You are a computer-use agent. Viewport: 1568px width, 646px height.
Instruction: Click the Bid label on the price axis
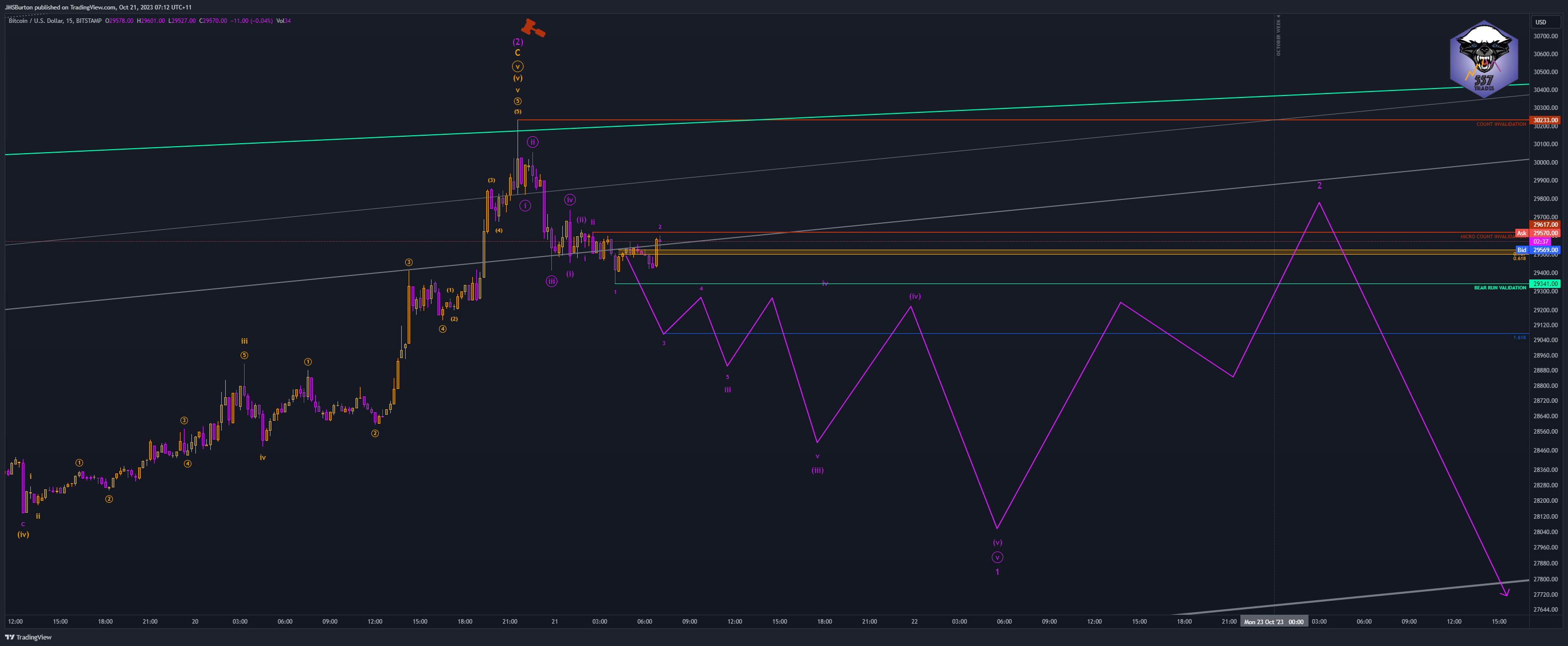click(1522, 250)
